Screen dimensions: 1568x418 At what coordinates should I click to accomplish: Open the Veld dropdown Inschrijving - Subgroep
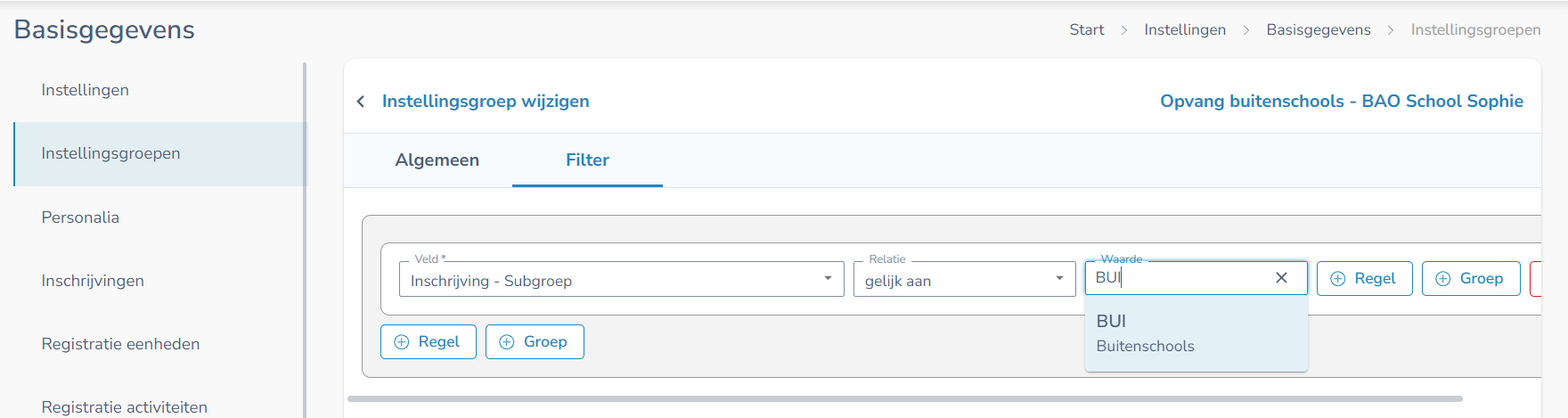621,279
